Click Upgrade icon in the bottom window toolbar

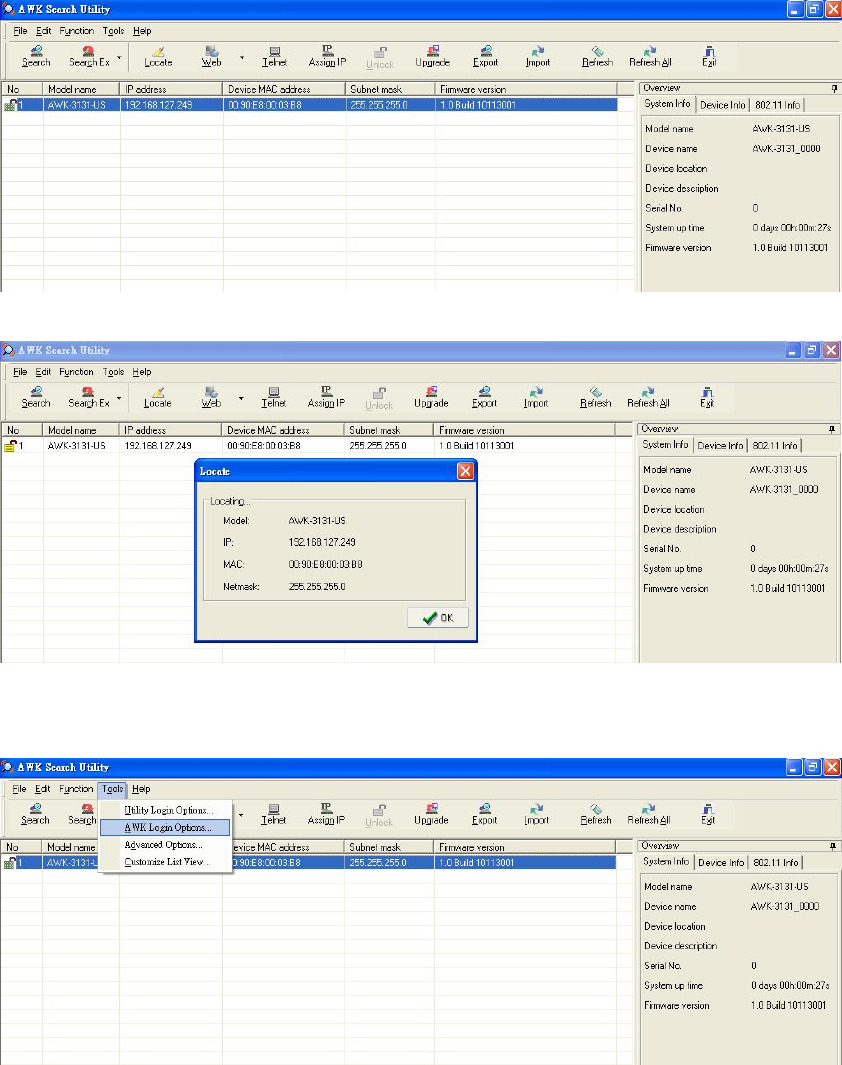tap(431, 814)
